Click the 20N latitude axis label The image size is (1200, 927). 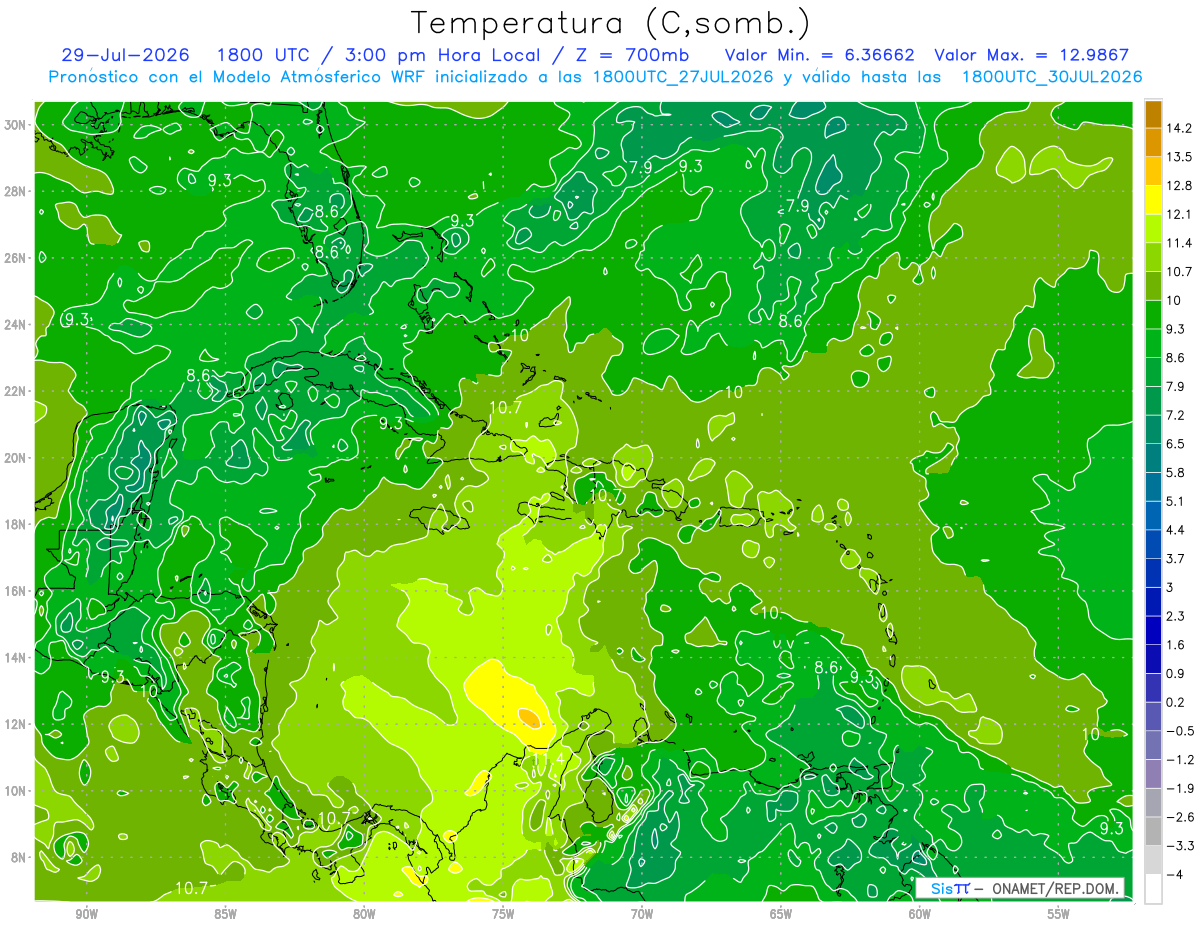[x=15, y=458]
